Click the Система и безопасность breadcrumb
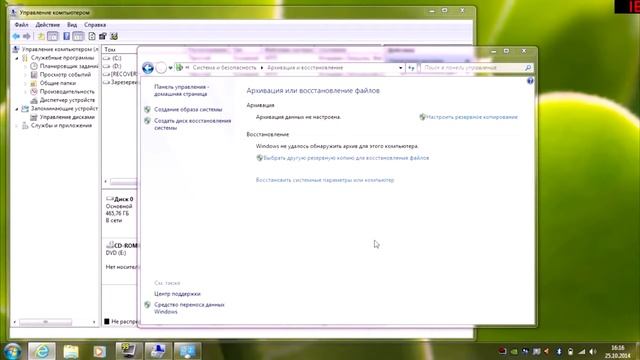The width and height of the screenshot is (640, 360). click(x=224, y=68)
